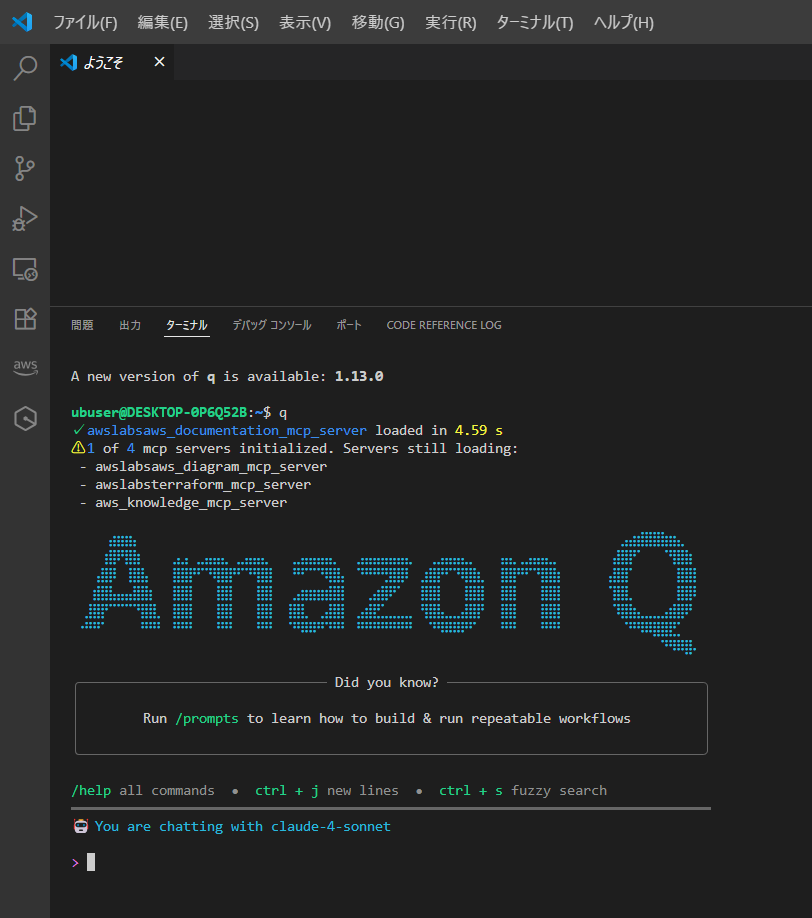Open the Search view in activity bar
812x918 pixels.
(x=25, y=68)
